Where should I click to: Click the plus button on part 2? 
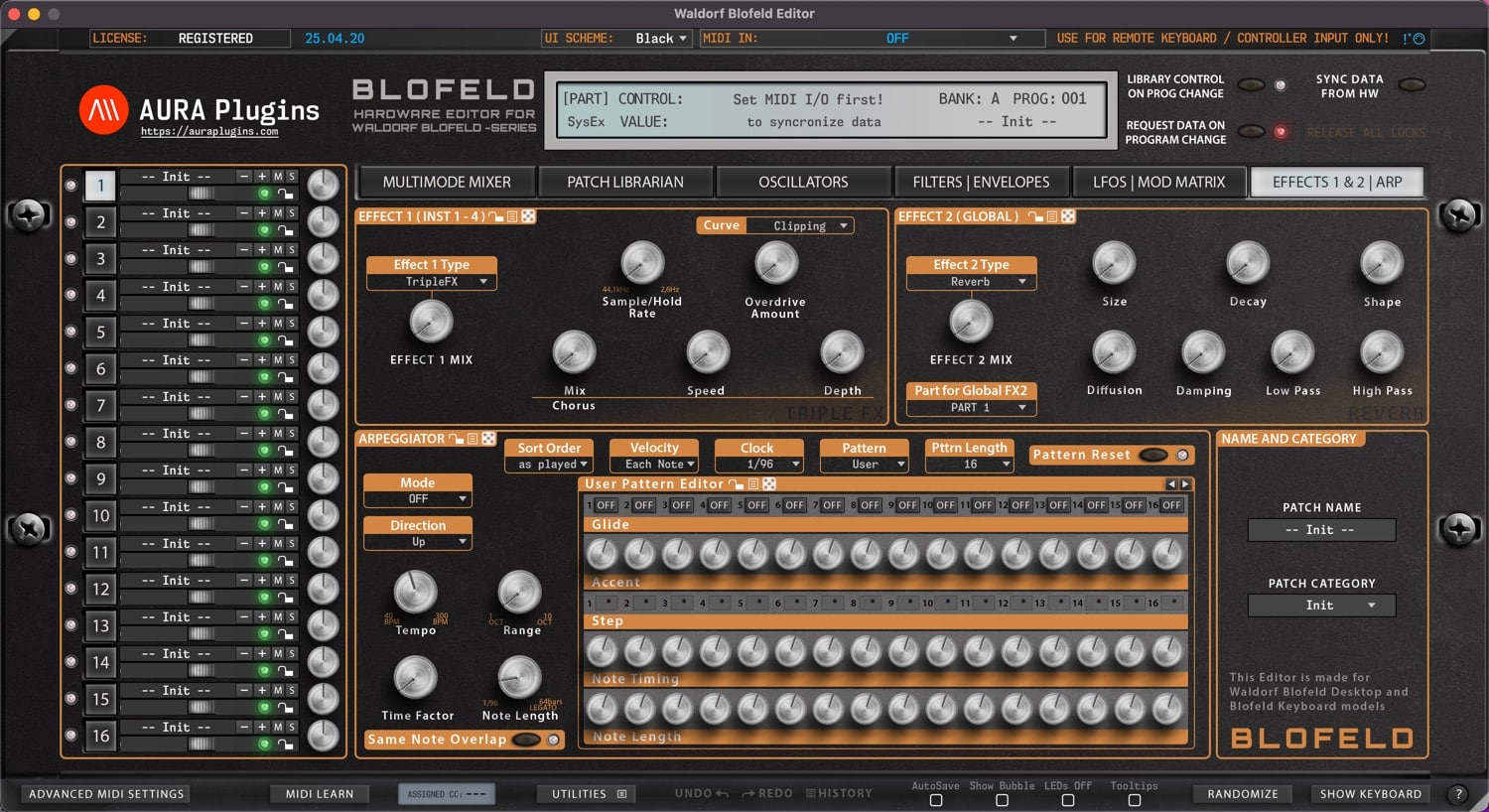(x=262, y=213)
